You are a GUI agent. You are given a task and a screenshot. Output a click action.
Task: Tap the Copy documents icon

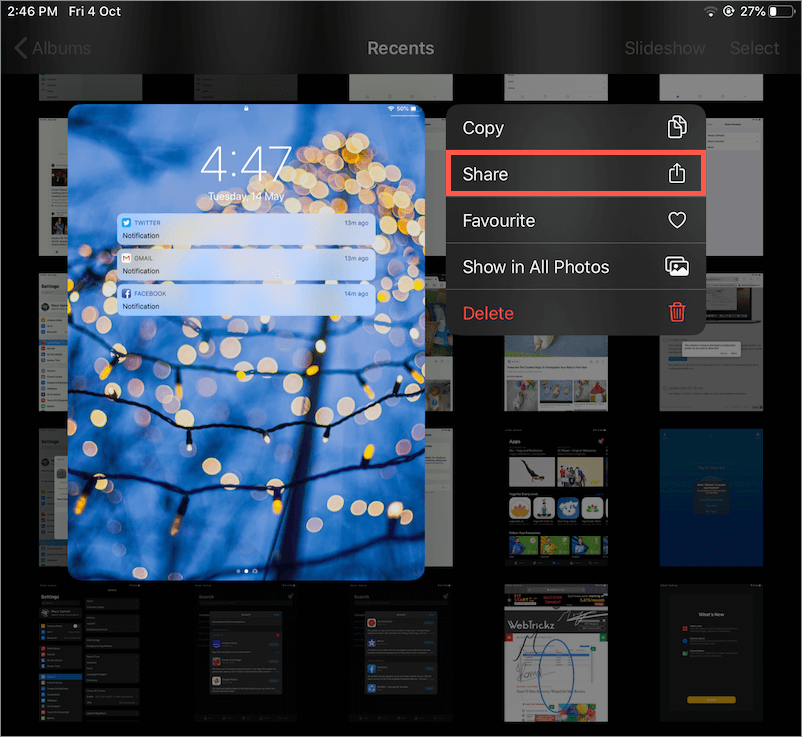tap(677, 127)
